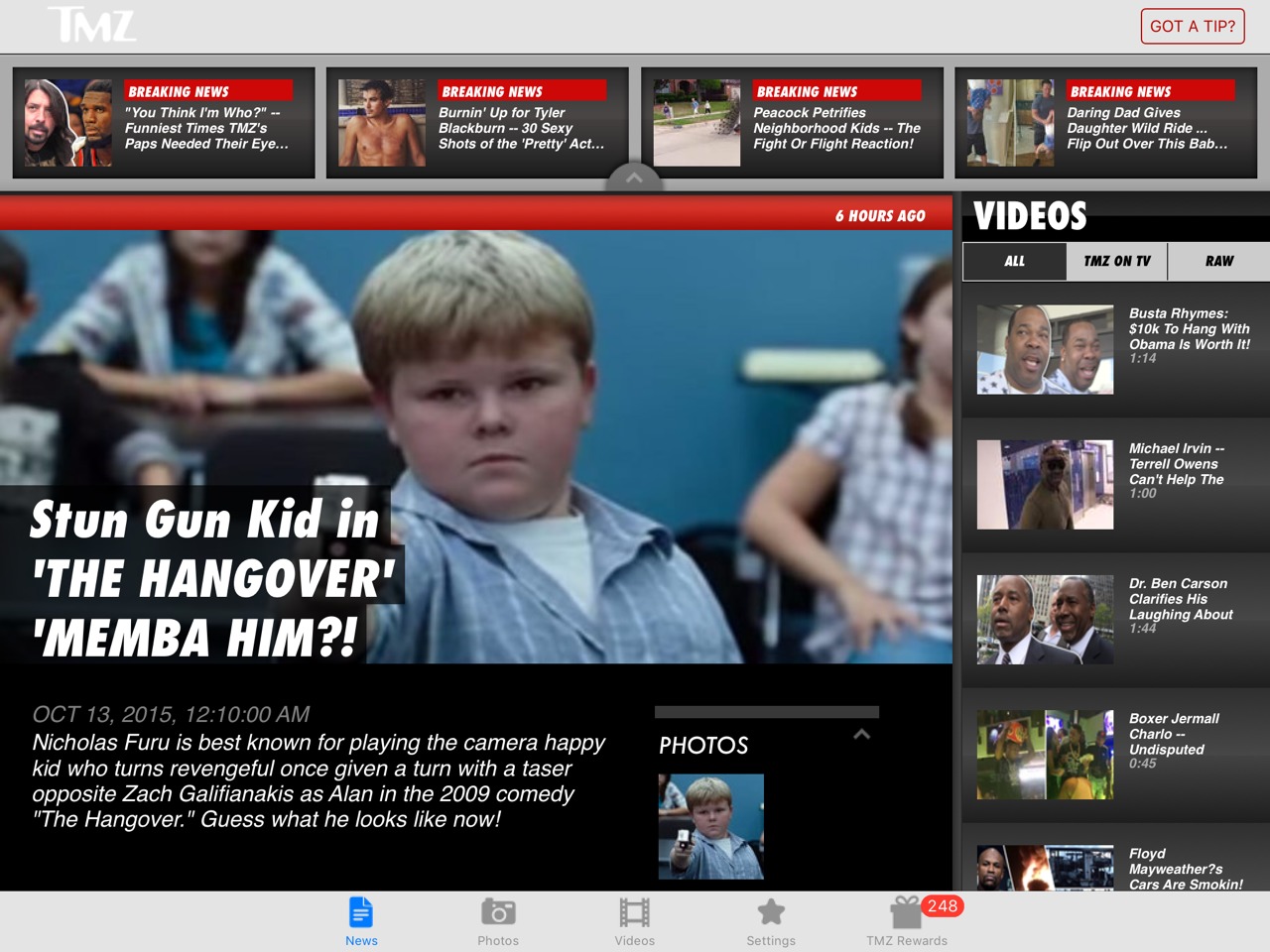The height and width of the screenshot is (952, 1270).
Task: Open the Stun Gun Kid headline article
Action: click(206, 578)
